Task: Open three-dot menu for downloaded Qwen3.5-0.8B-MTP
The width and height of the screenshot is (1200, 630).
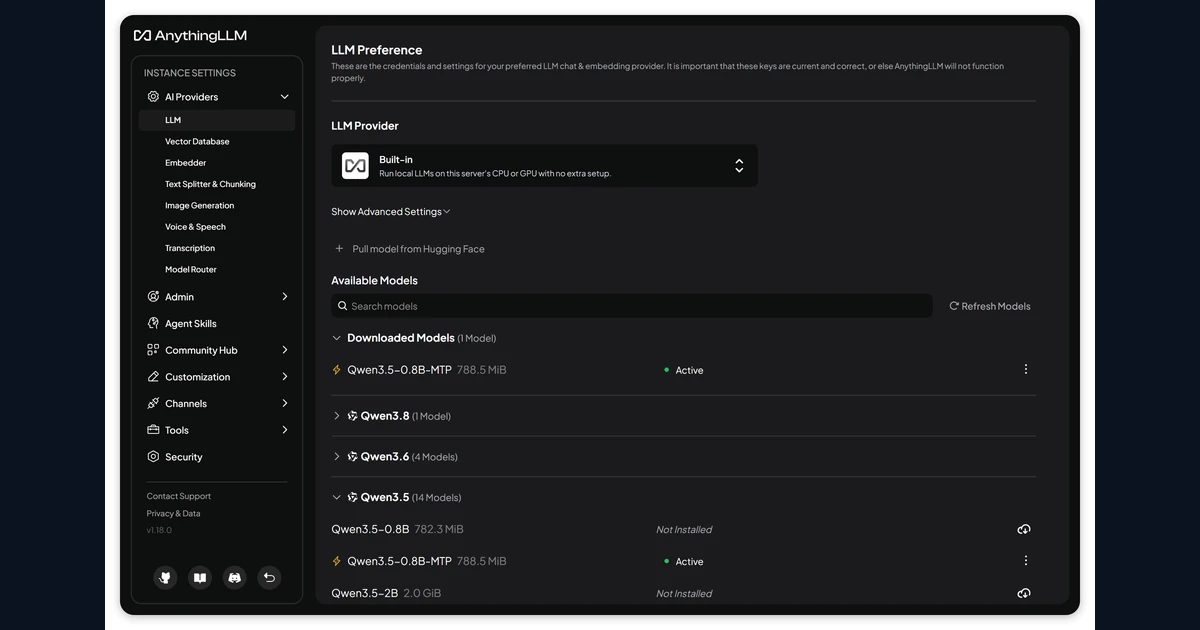Action: pos(1026,369)
